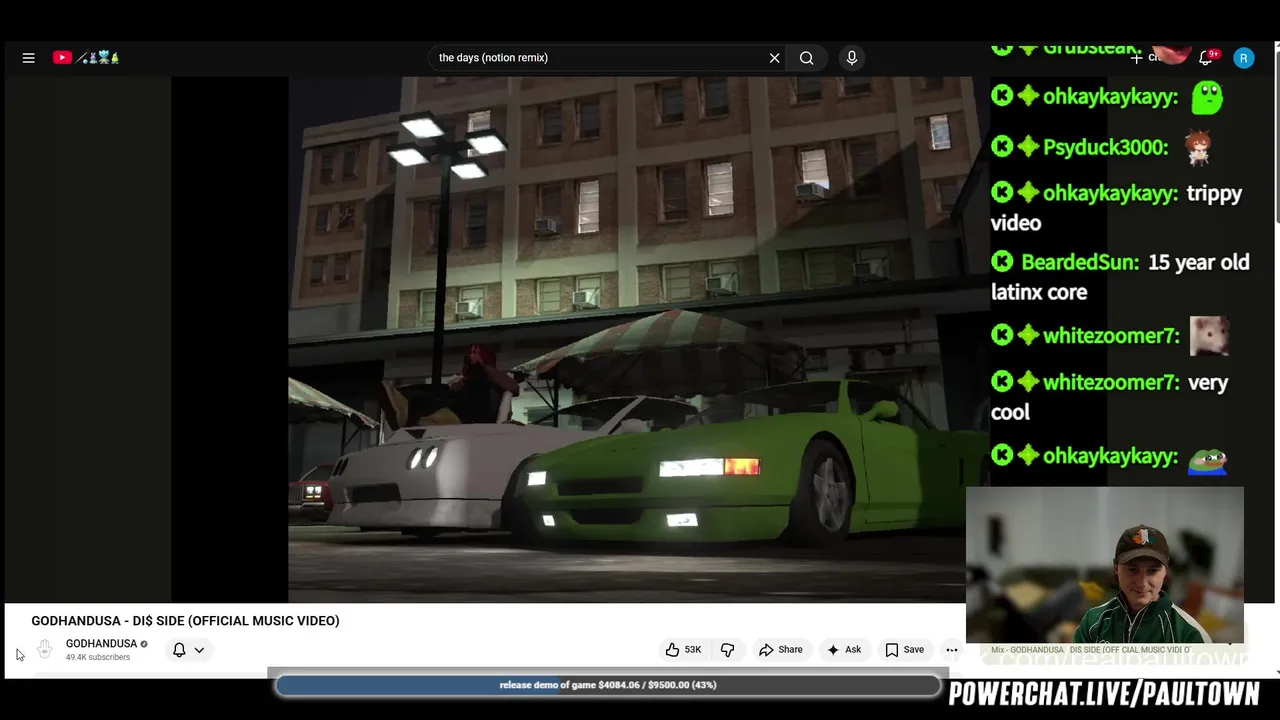Start voice search with the microphone icon
1280x720 pixels.
coord(852,58)
